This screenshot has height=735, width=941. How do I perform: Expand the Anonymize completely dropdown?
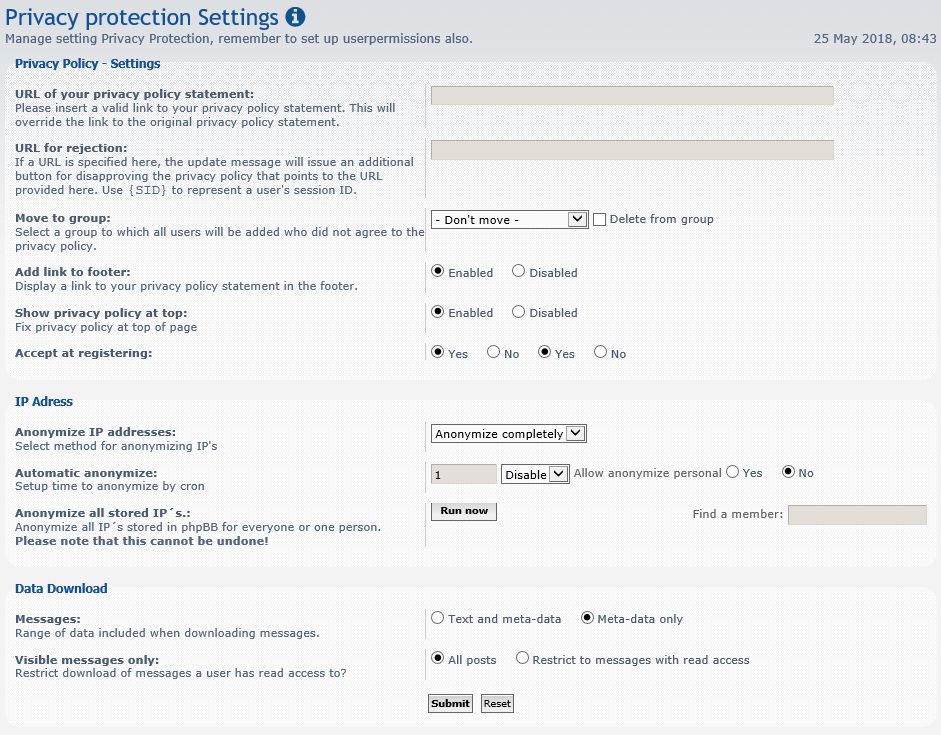(x=508, y=433)
